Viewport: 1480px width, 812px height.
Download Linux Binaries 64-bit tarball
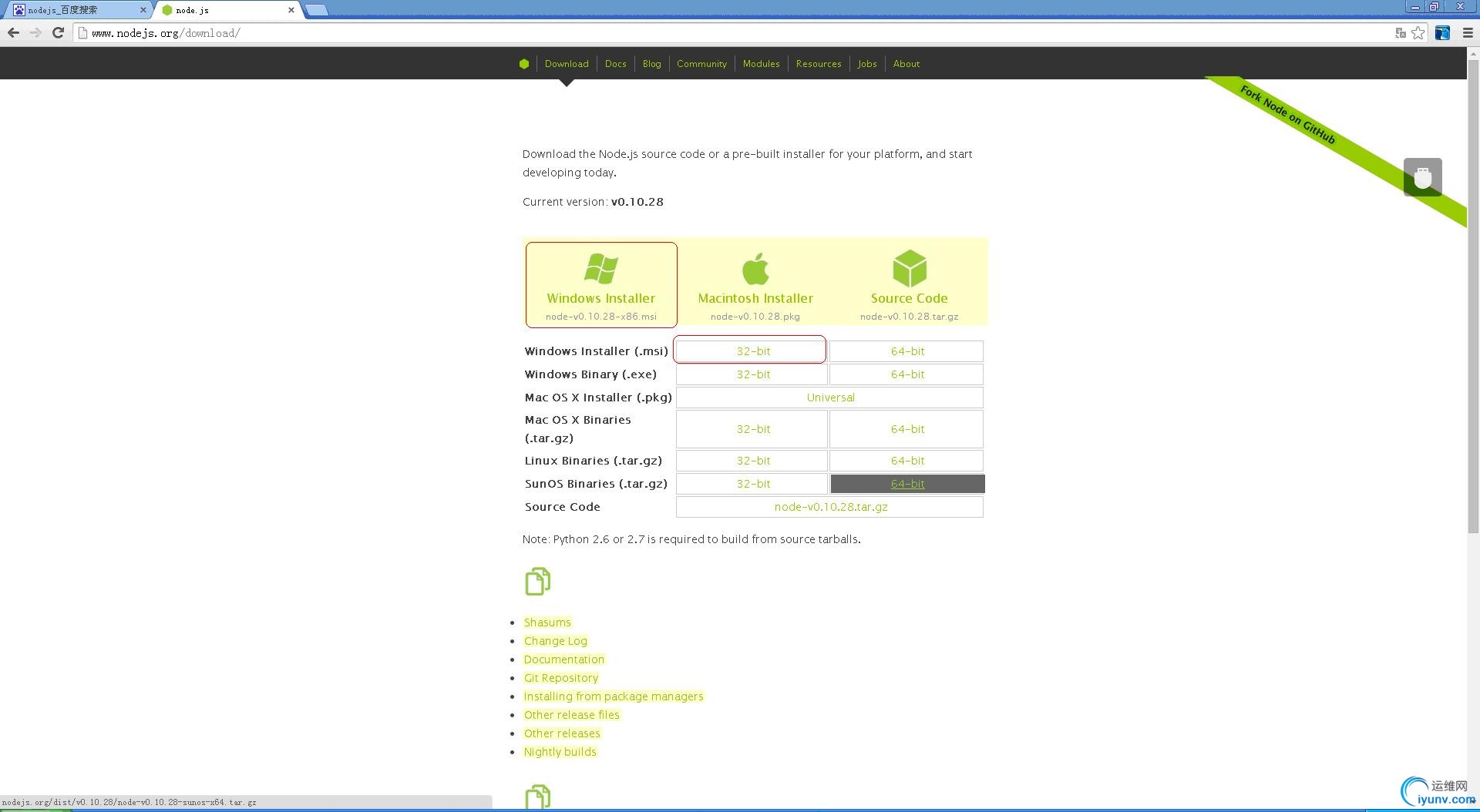coord(907,461)
